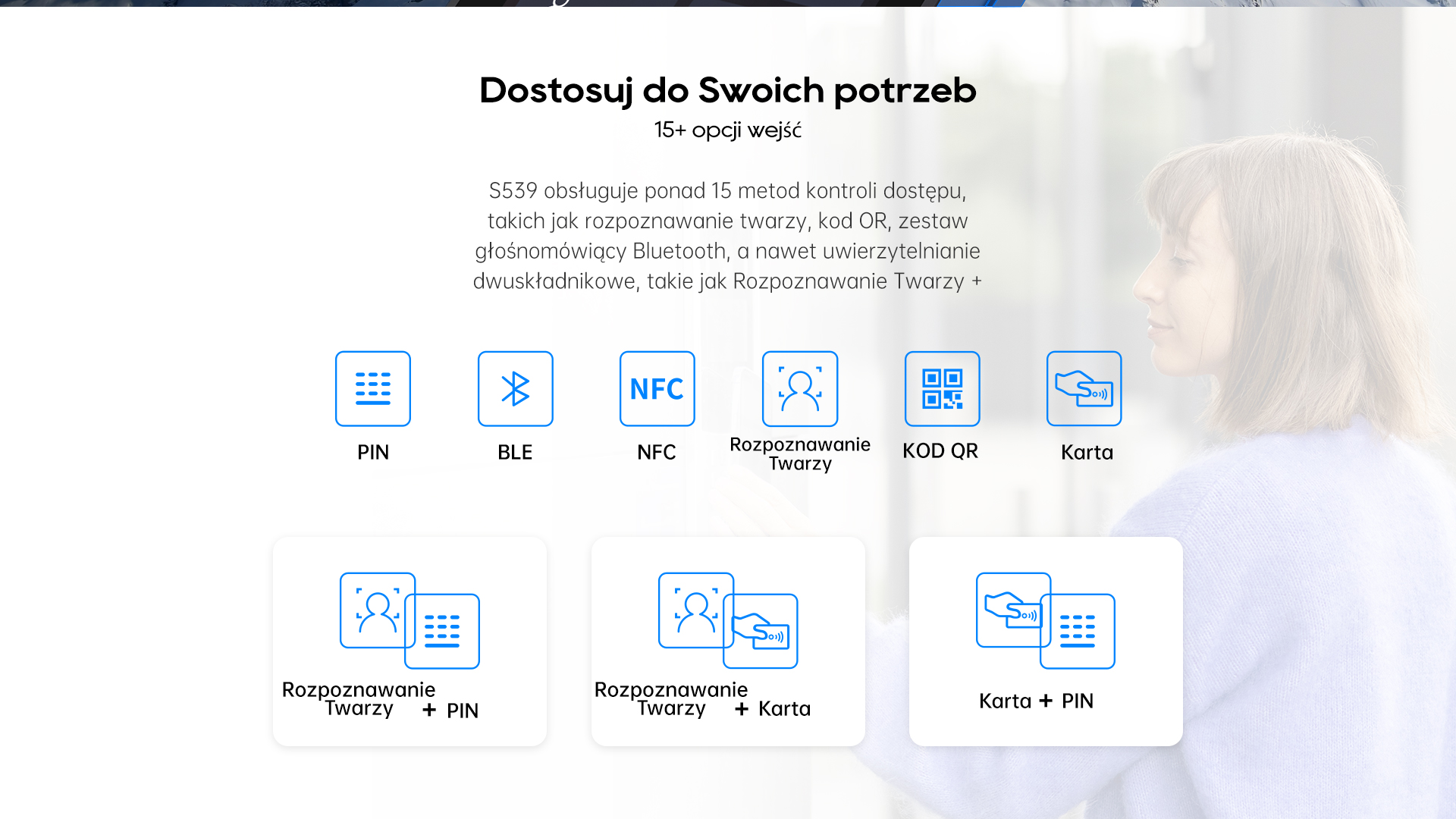Click the 'BLE' label under Bluetooth icon
The image size is (1456, 819).
[515, 452]
